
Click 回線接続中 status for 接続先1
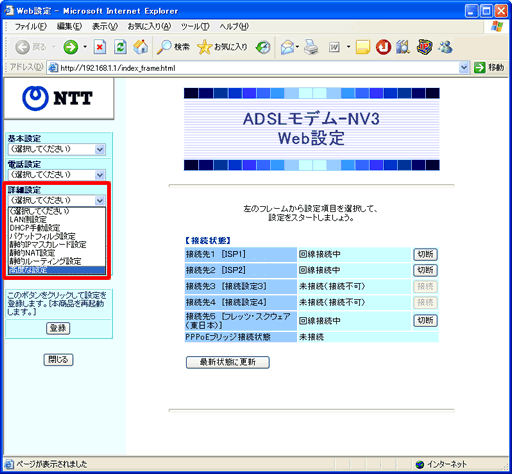coord(320,254)
